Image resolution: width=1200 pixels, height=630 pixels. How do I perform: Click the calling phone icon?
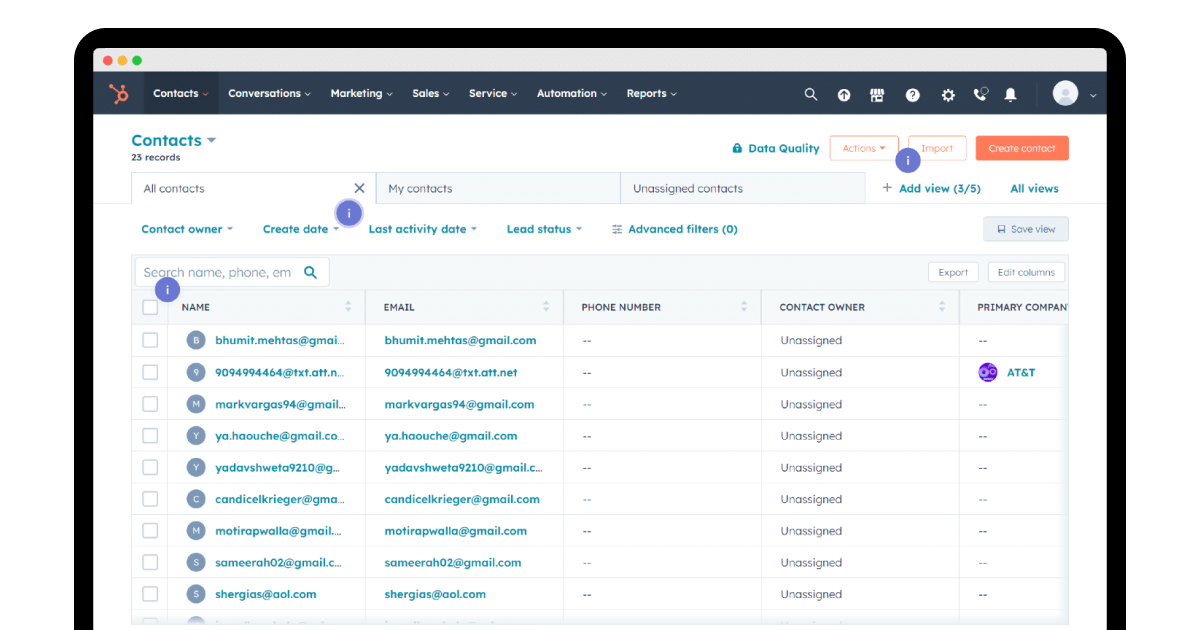click(979, 93)
